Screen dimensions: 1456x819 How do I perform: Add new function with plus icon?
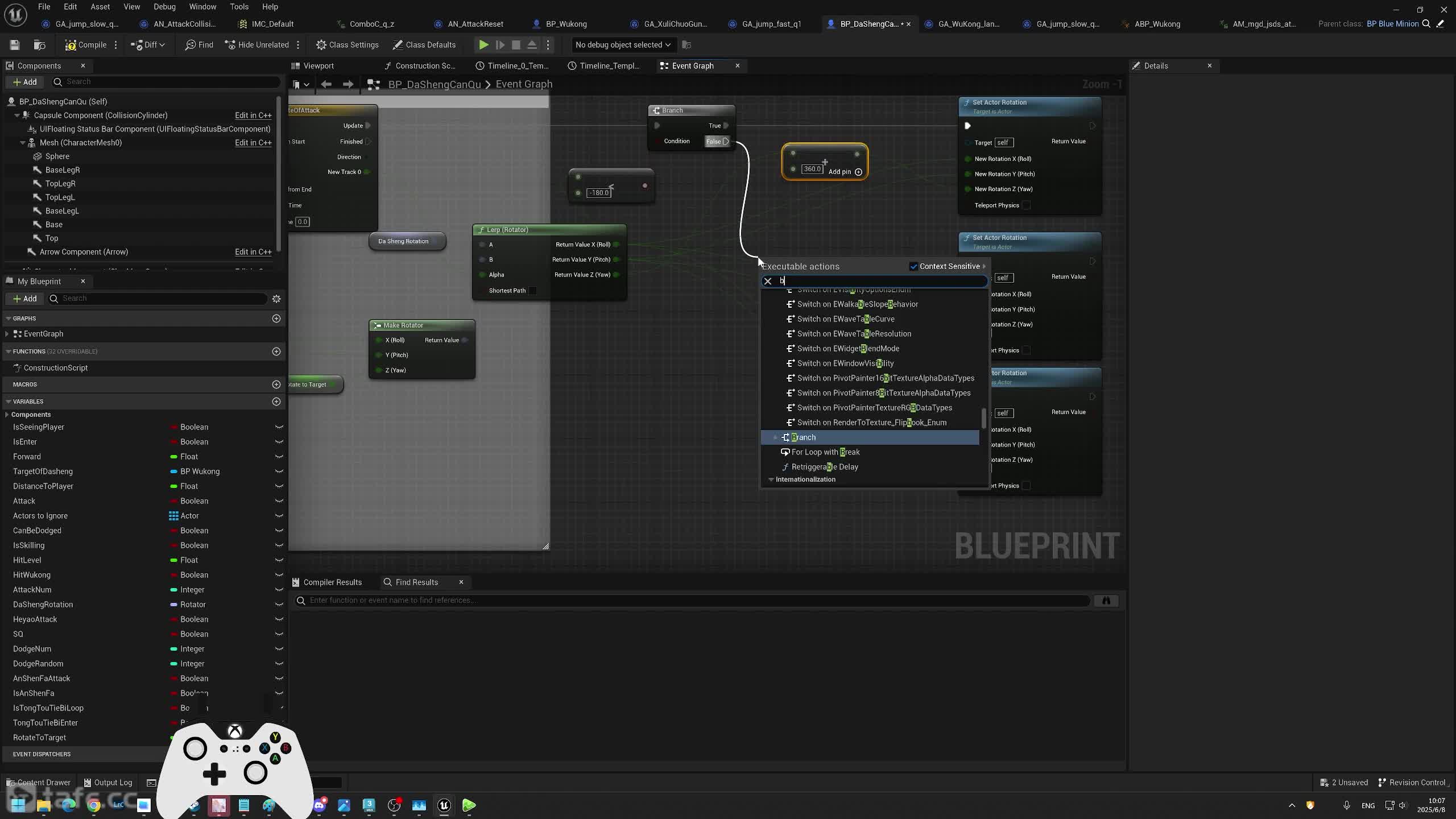276,351
